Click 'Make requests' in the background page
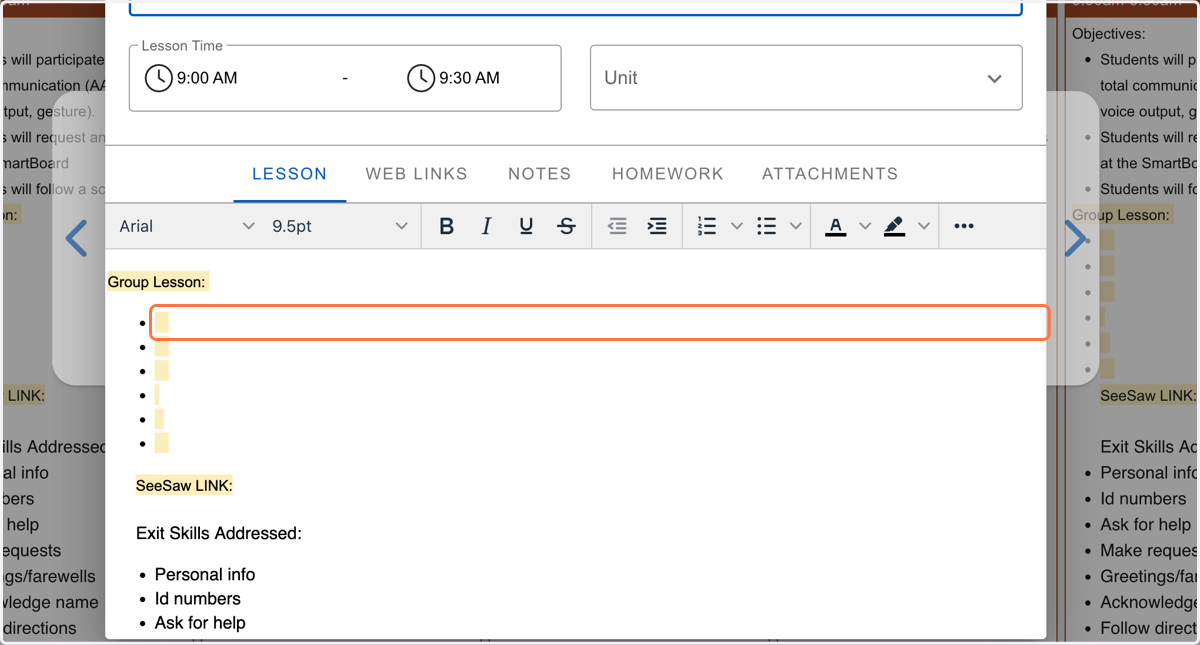The image size is (1200, 645). [x=1148, y=551]
